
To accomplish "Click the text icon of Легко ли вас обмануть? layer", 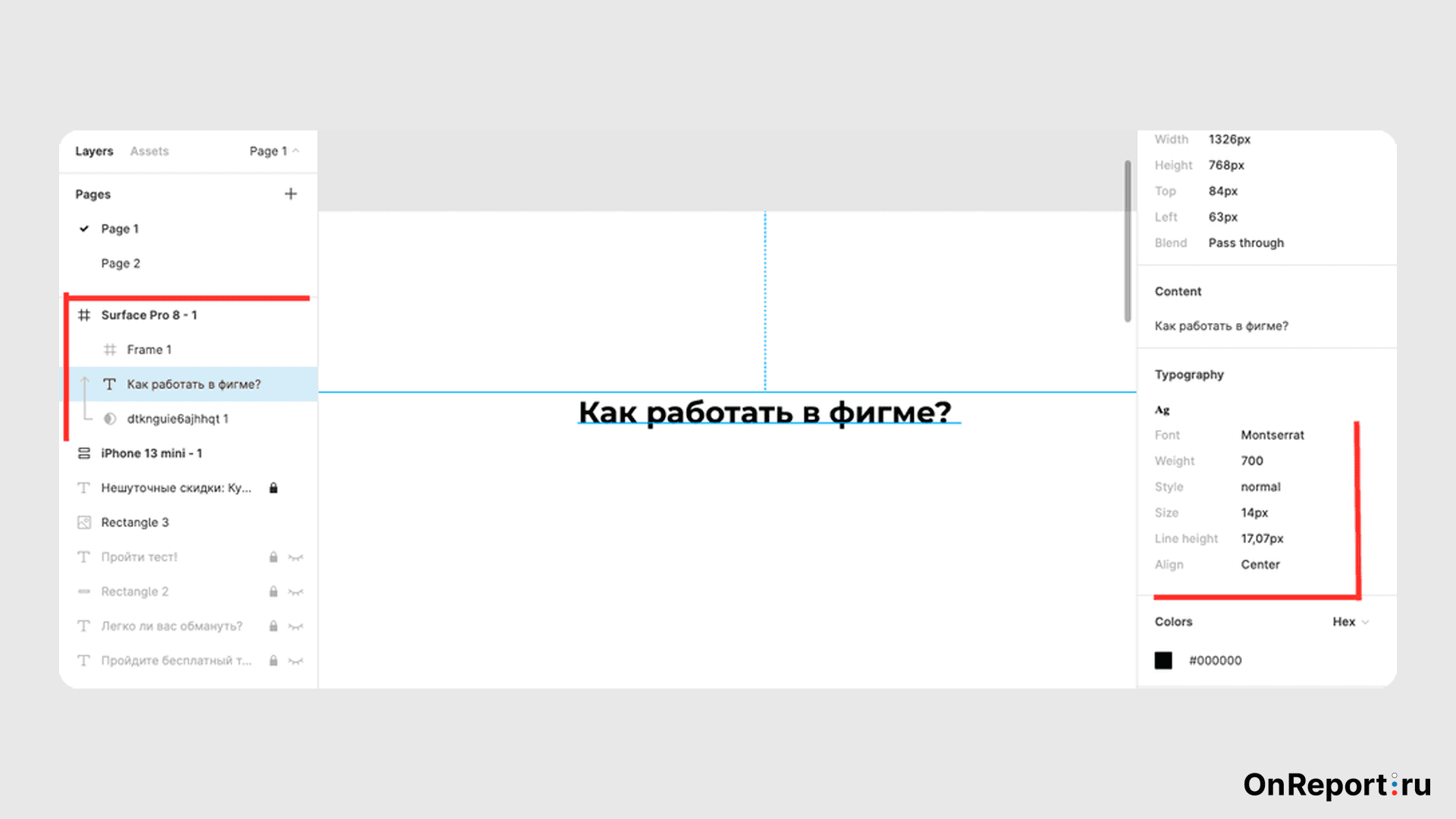I will (x=84, y=626).
